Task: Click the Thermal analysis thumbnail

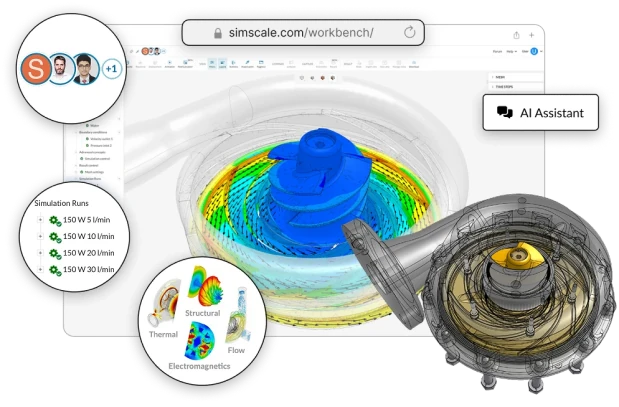Action: (x=164, y=303)
